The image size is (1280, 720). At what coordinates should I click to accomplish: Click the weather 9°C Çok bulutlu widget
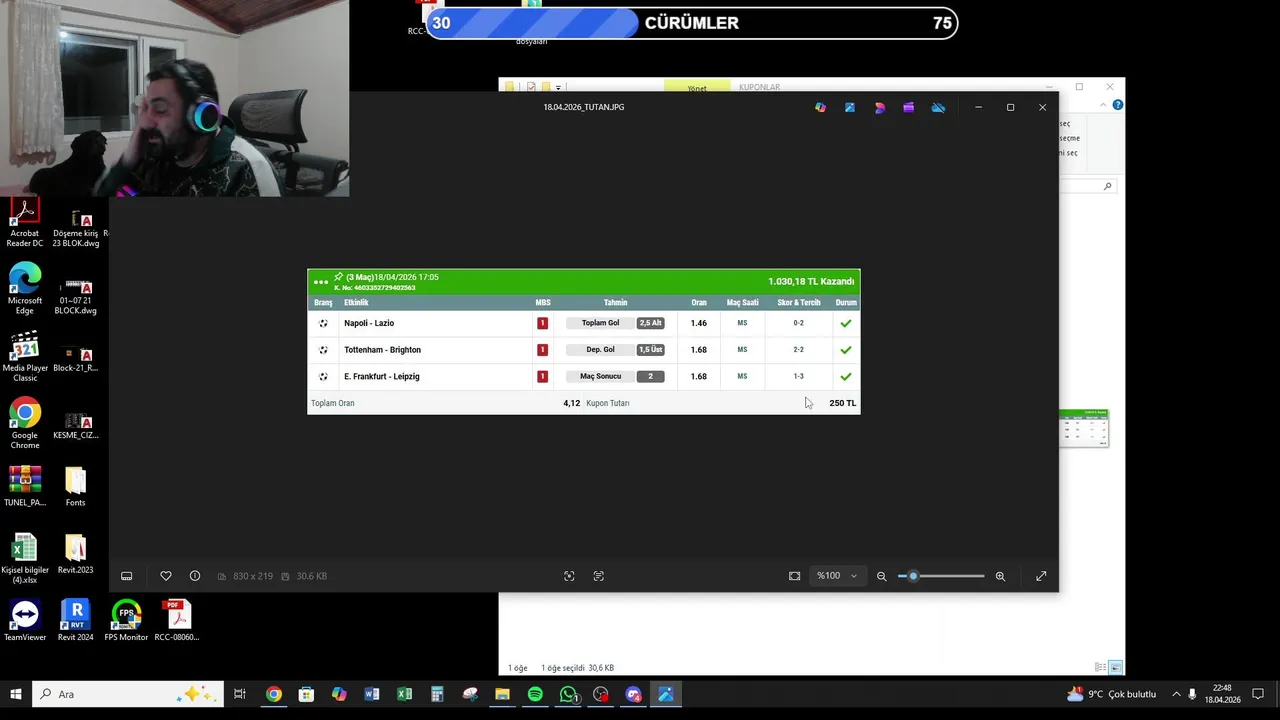coord(1112,694)
